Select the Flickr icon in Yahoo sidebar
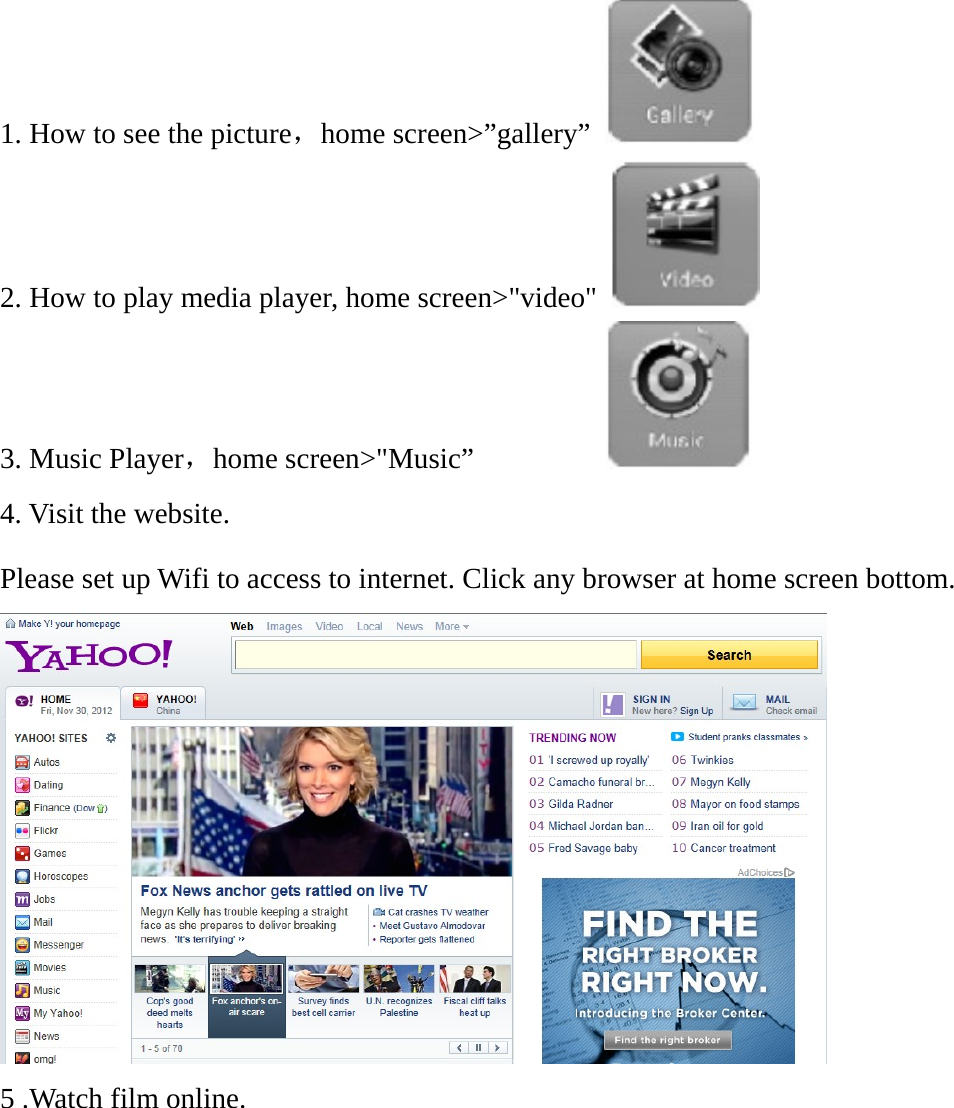 click(20, 830)
